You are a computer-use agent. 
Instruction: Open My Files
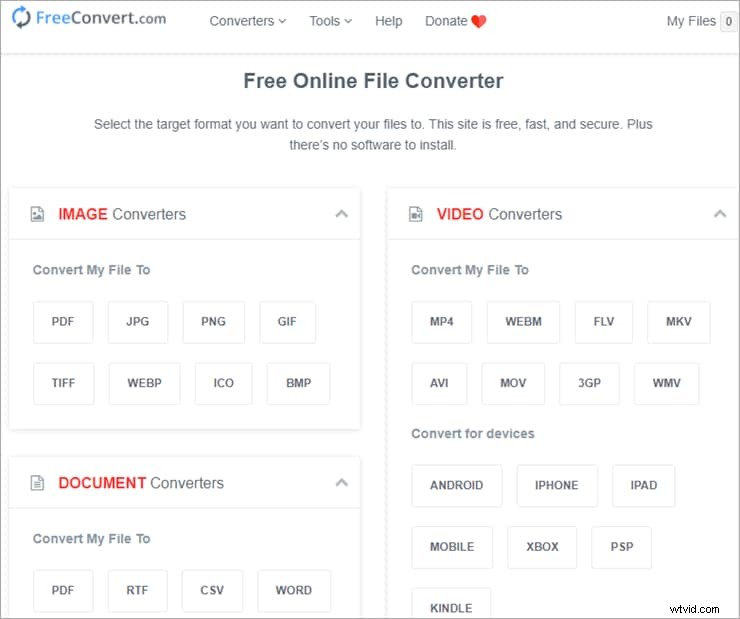(x=691, y=21)
